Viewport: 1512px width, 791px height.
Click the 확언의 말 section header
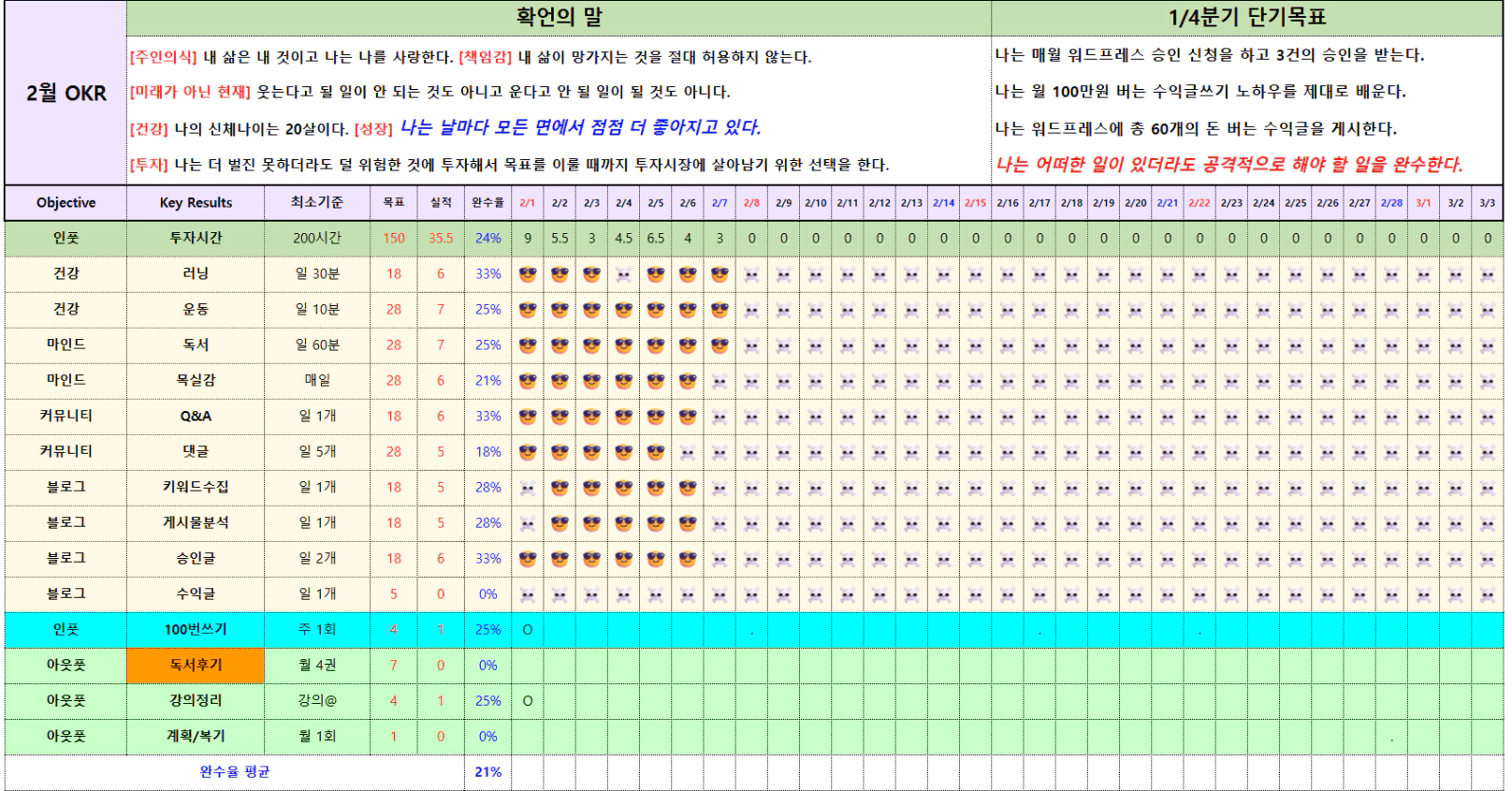tap(560, 18)
